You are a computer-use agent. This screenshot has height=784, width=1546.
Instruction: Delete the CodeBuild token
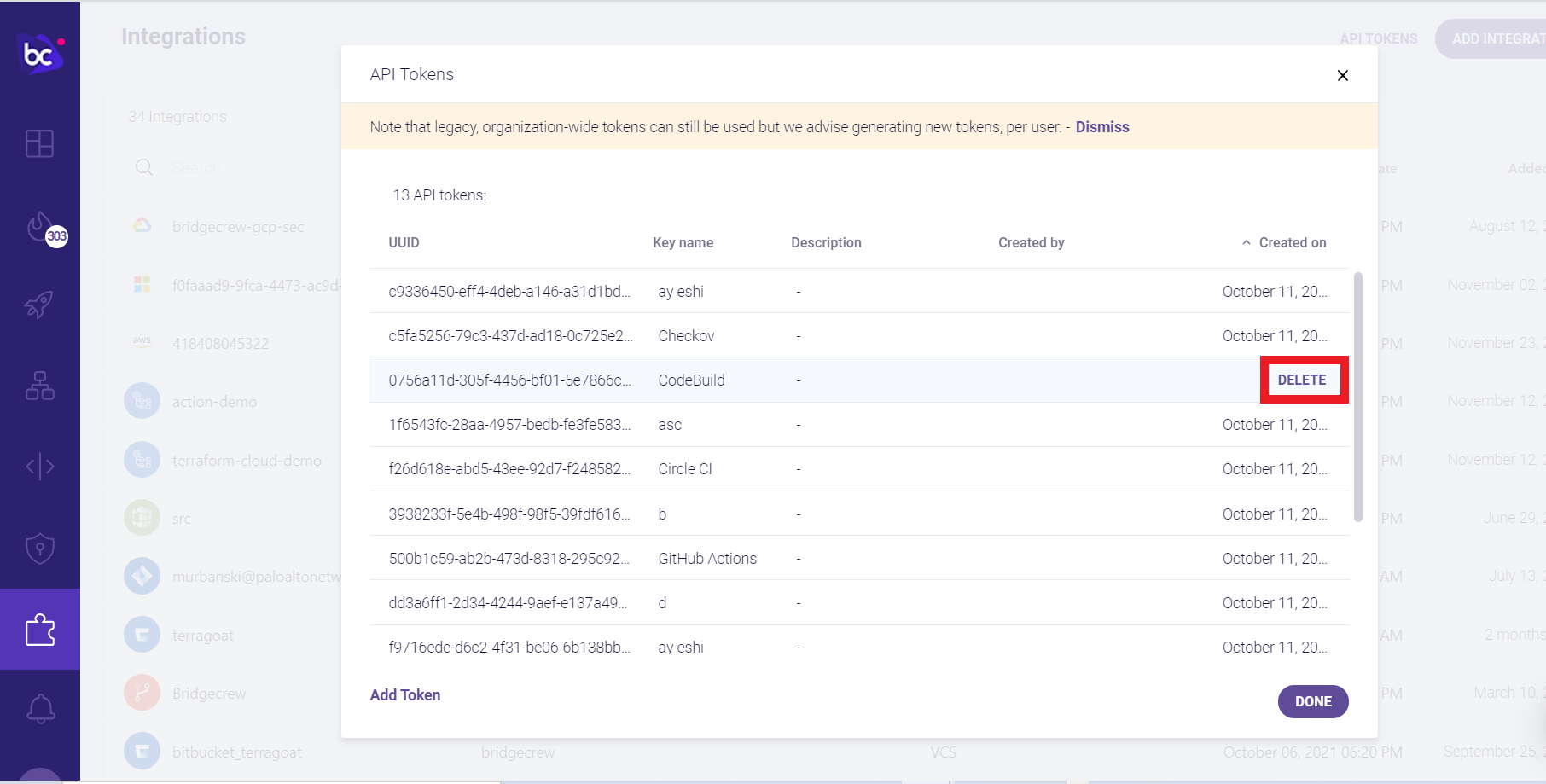pos(1302,380)
